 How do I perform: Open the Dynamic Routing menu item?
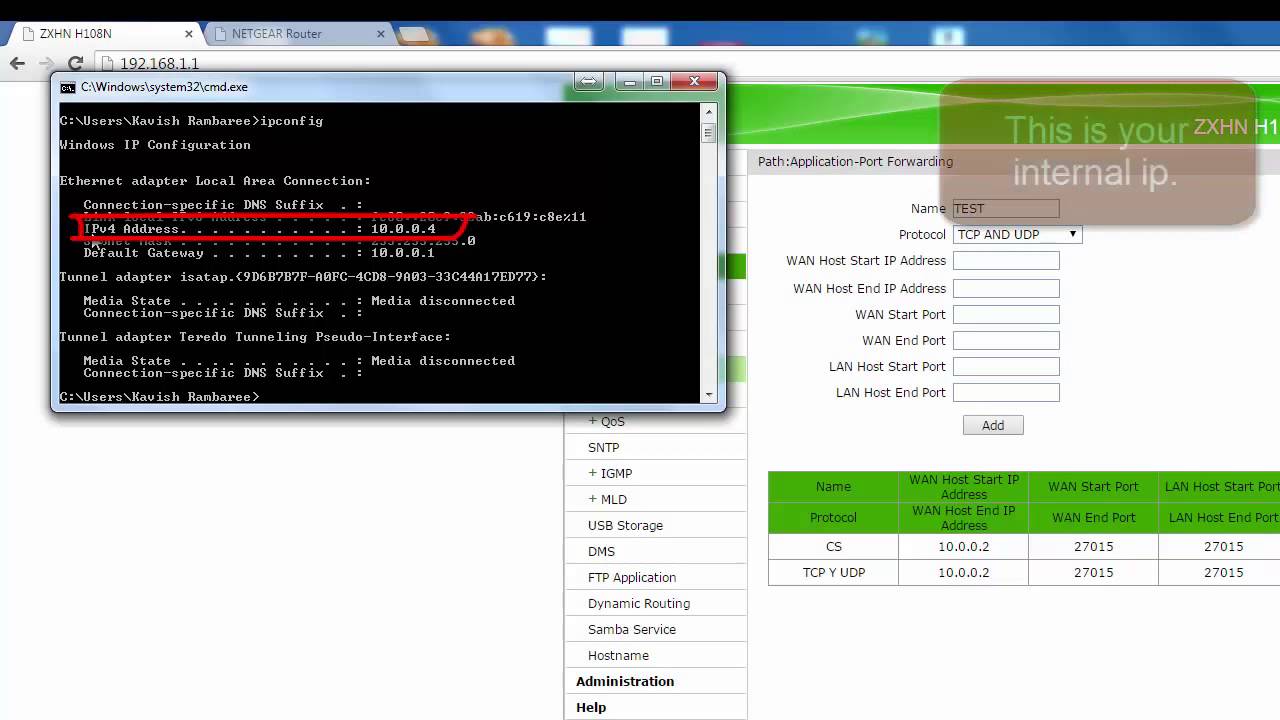coord(639,604)
